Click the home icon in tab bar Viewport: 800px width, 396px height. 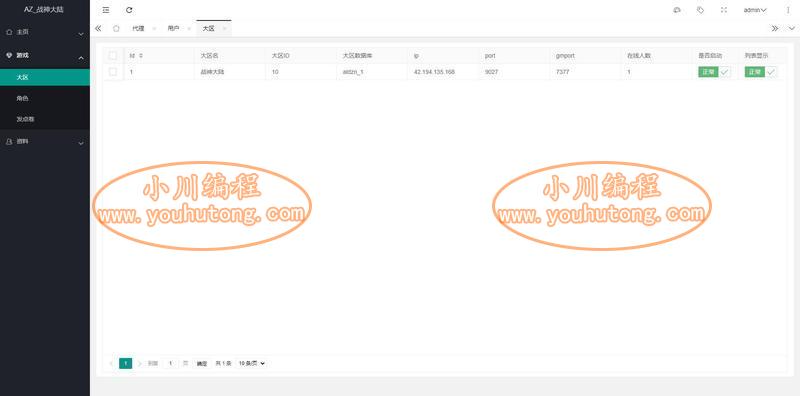[x=116, y=29]
